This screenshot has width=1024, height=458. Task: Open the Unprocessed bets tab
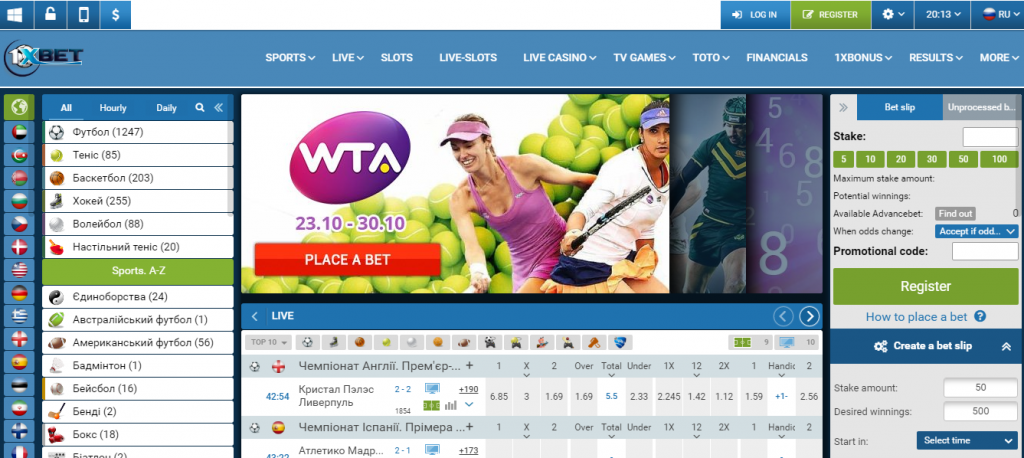coord(981,107)
